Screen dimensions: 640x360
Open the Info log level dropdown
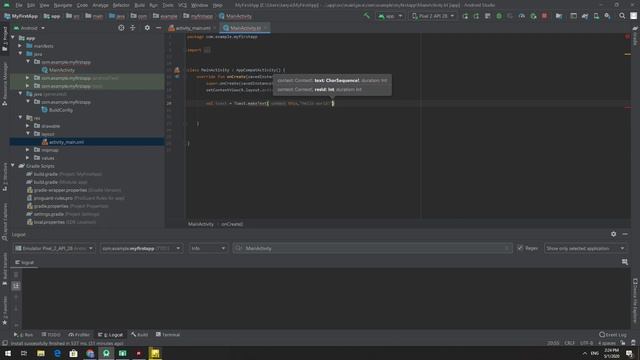(x=208, y=248)
